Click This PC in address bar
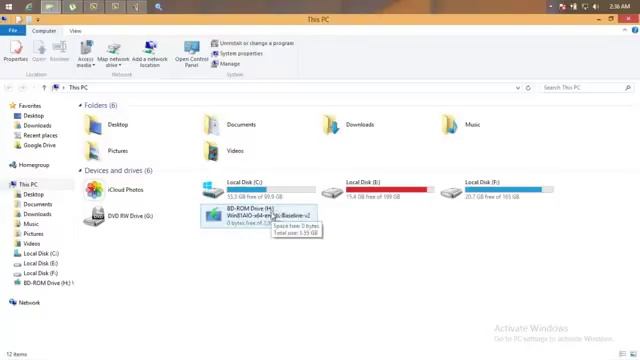The image size is (640, 360). [78, 88]
